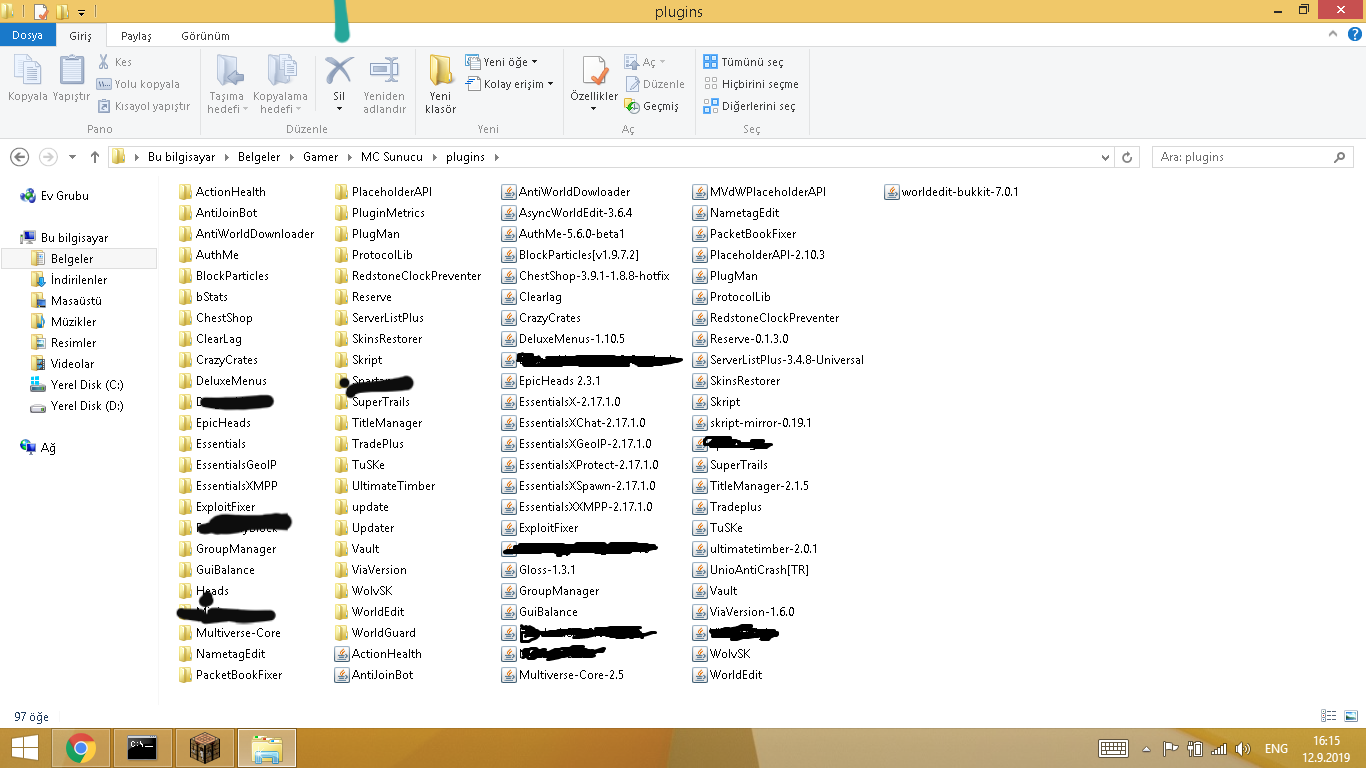The height and width of the screenshot is (768, 1366).
Task: Click MC Sunucu in address path
Action: coord(392,157)
